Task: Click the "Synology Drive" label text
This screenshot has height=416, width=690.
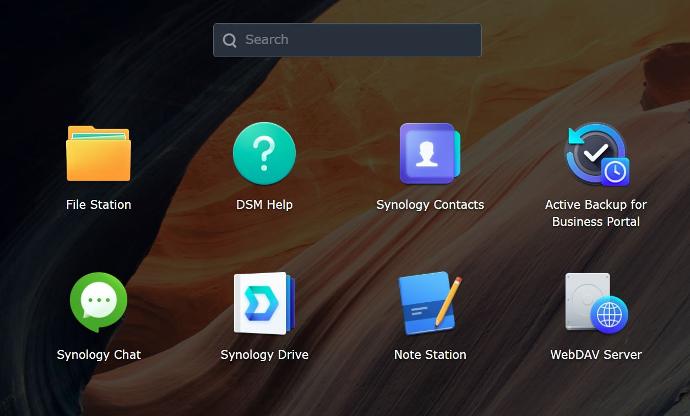Action: (x=264, y=355)
